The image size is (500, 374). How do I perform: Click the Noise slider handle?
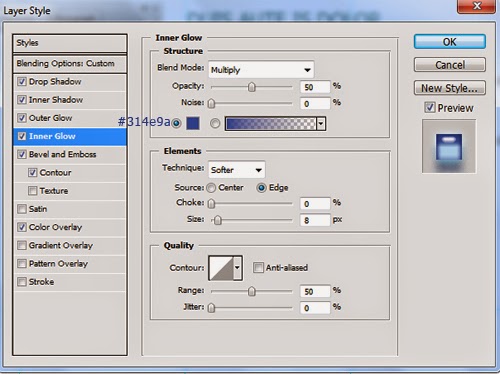click(x=211, y=104)
